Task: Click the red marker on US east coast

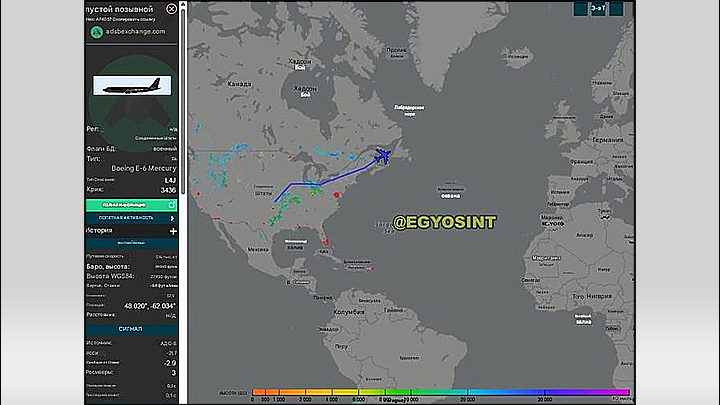Action: (338, 194)
